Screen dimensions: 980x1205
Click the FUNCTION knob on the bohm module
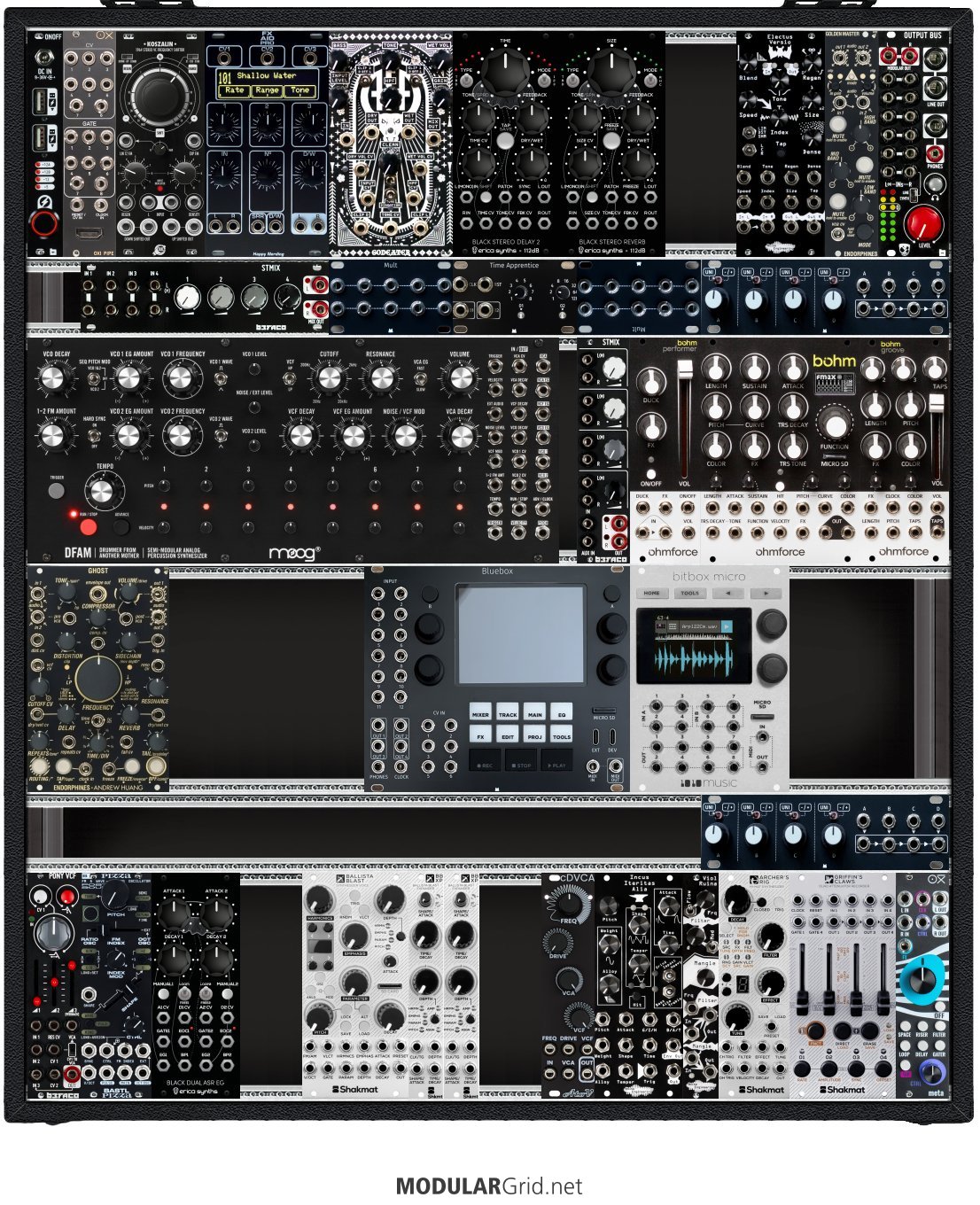[x=834, y=424]
